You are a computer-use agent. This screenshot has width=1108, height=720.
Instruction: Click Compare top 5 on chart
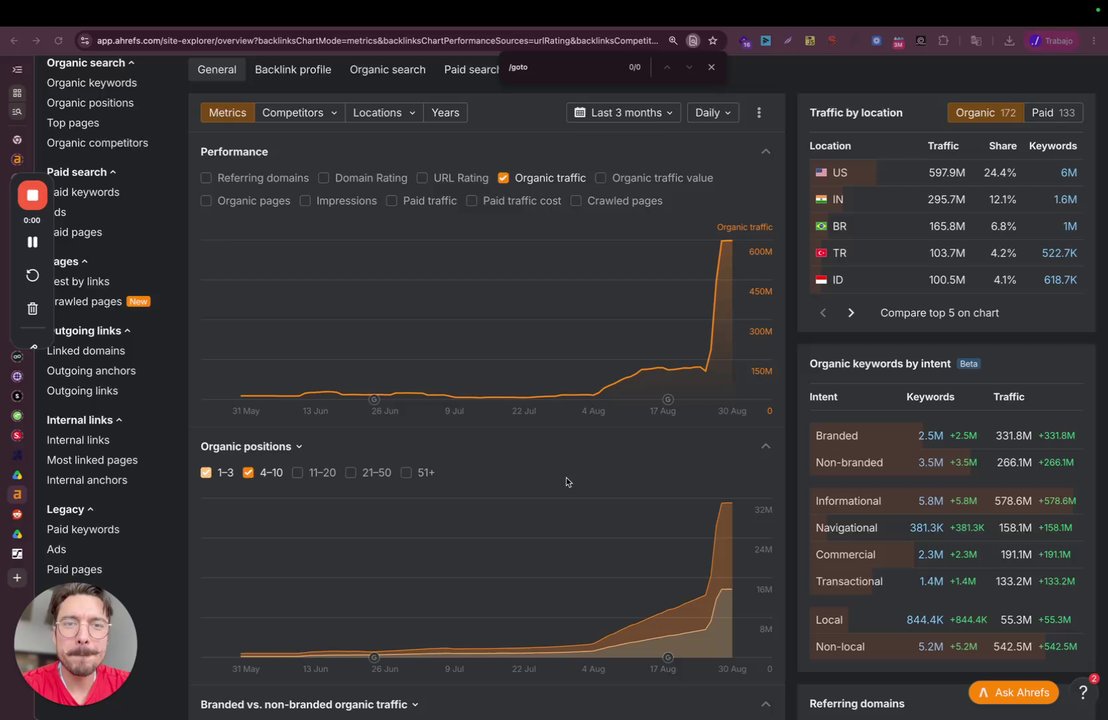tap(939, 312)
